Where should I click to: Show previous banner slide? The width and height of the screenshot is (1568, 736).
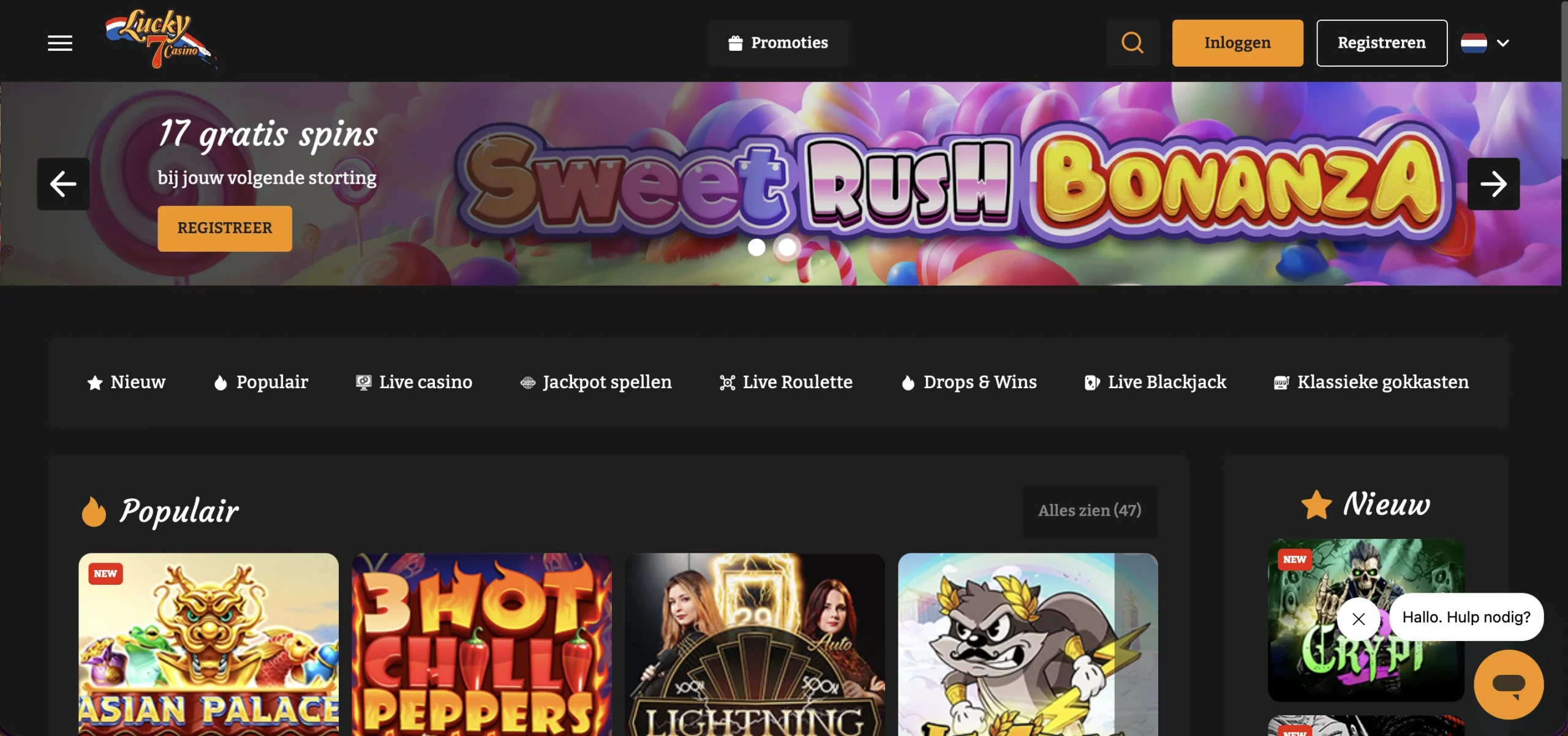63,184
